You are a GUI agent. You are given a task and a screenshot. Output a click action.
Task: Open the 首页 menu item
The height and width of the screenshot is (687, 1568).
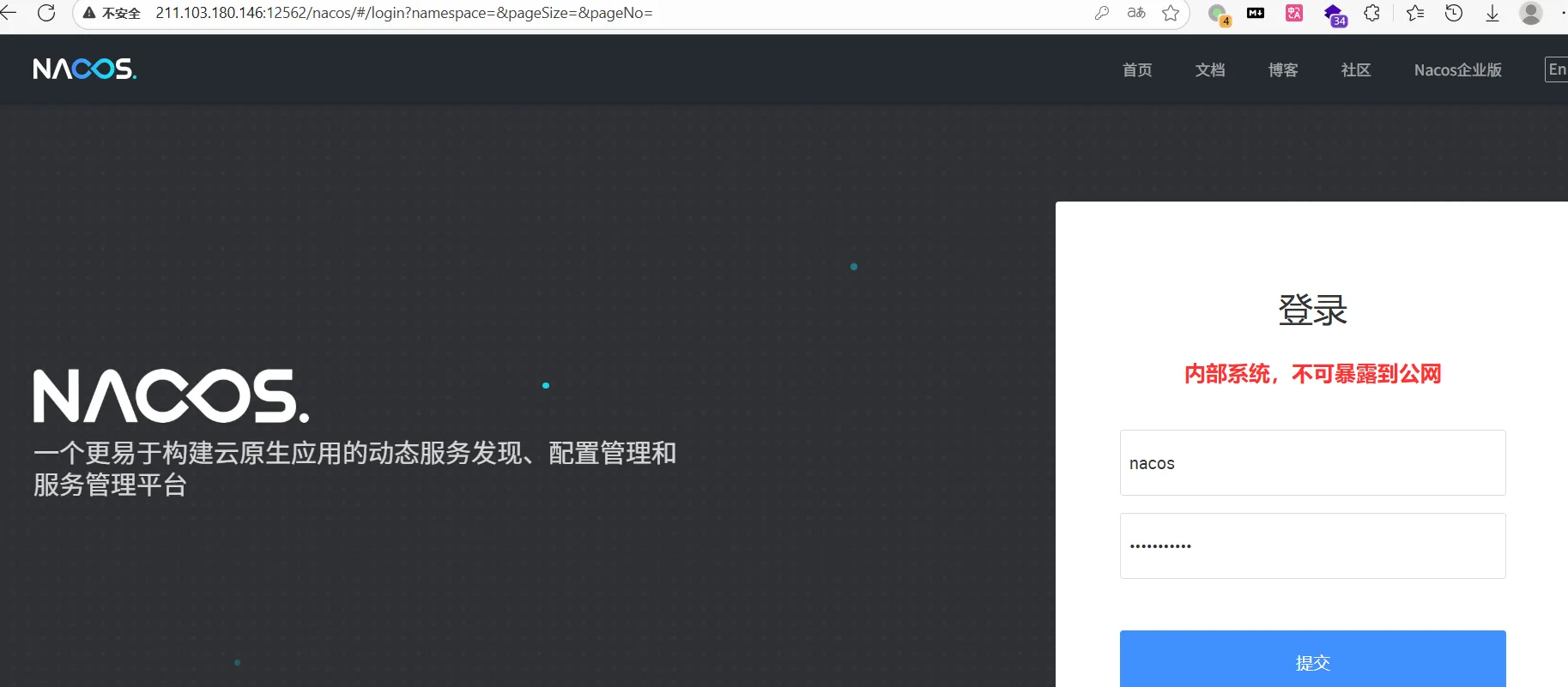click(x=1137, y=70)
